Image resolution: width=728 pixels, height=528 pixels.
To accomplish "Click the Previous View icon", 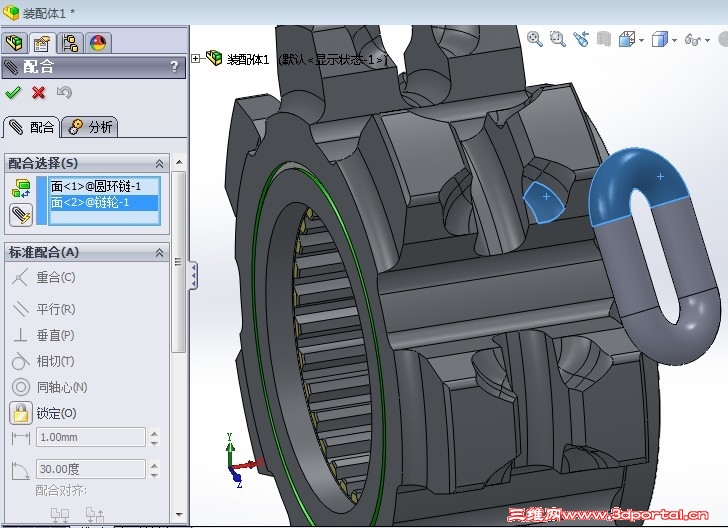I will (580, 39).
